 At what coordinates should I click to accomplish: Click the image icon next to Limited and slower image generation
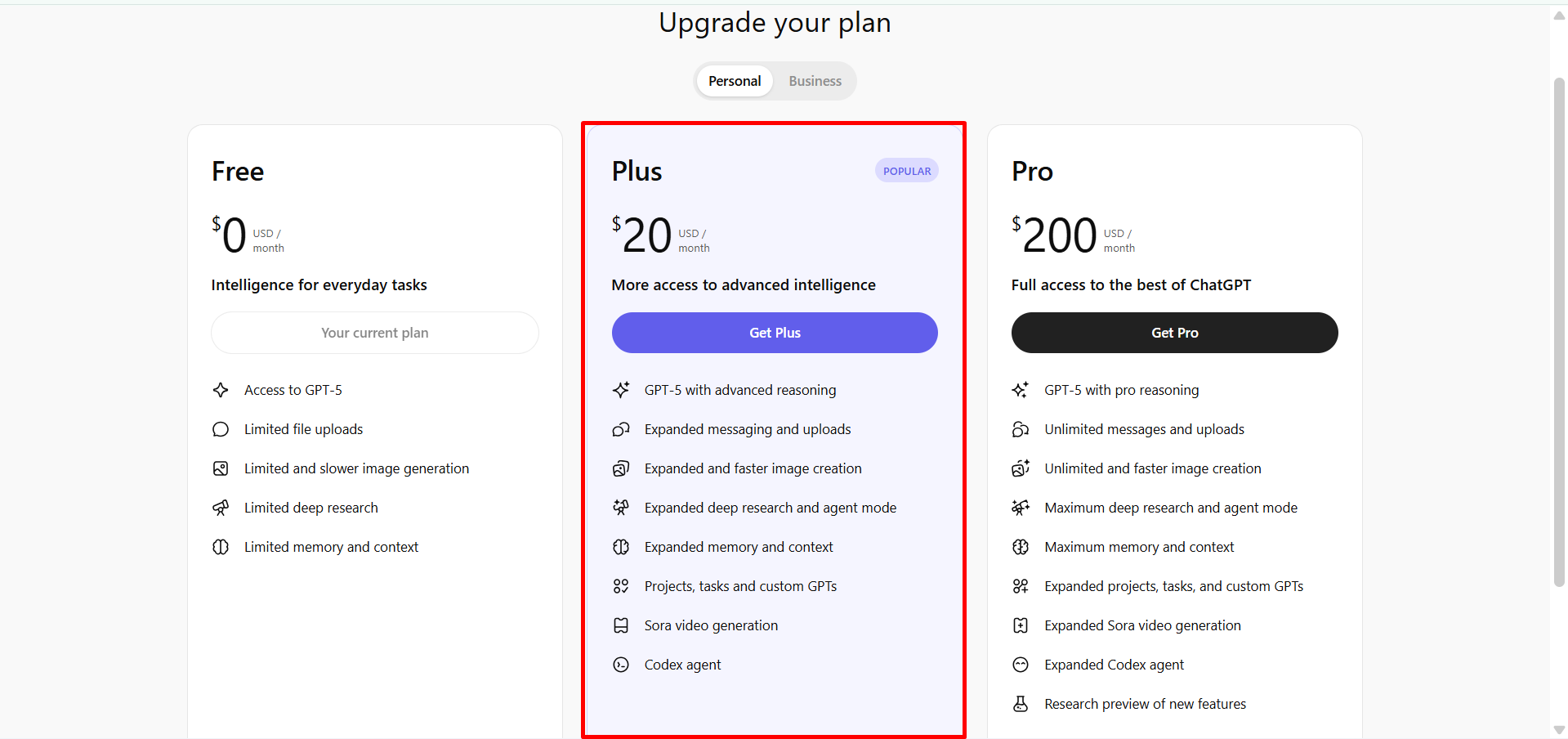[x=221, y=468]
